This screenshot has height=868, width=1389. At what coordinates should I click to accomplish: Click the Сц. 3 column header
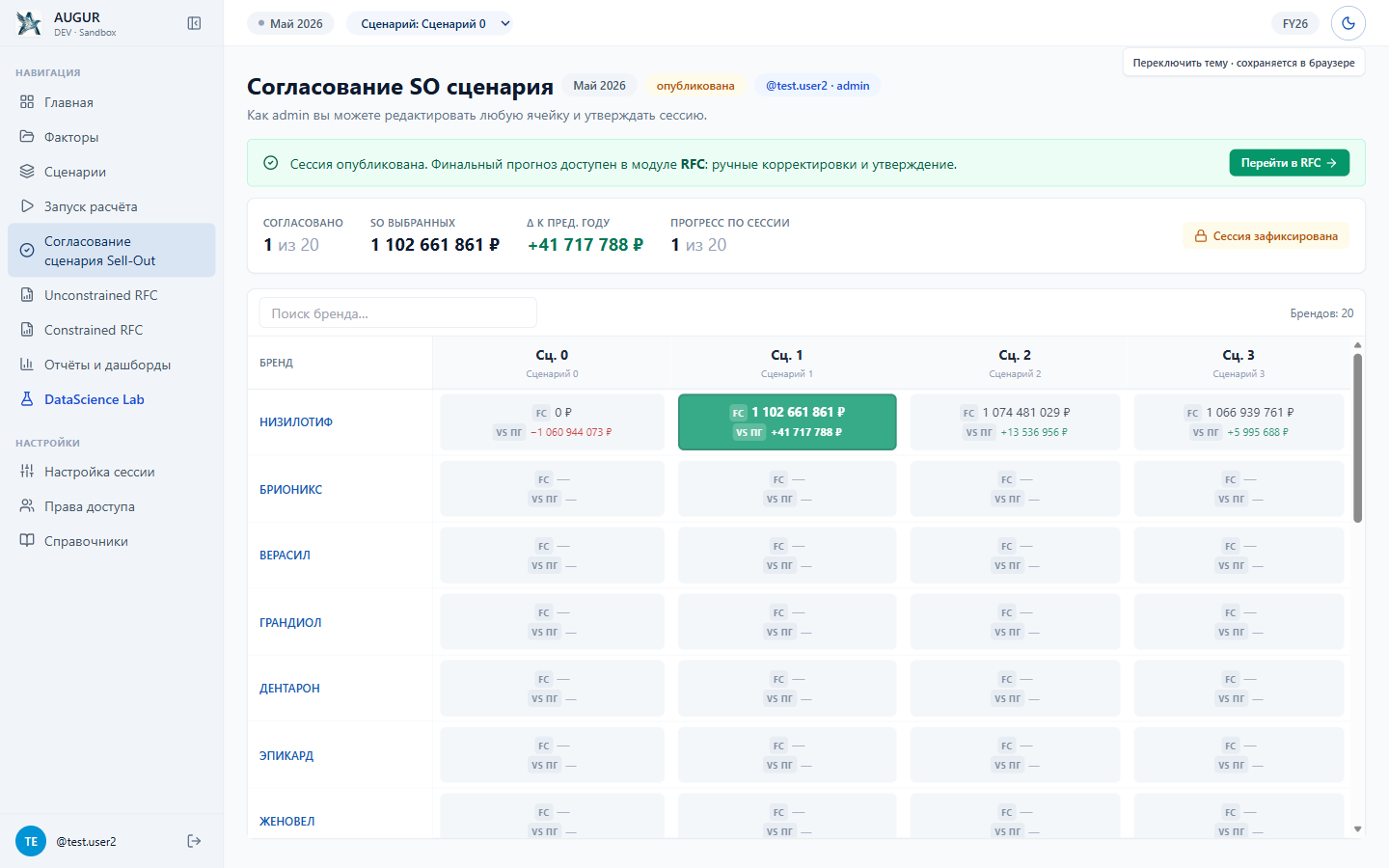point(1239,363)
